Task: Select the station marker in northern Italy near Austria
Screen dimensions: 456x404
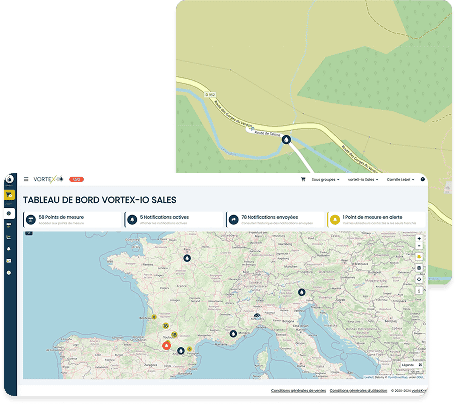Action: [x=302, y=292]
